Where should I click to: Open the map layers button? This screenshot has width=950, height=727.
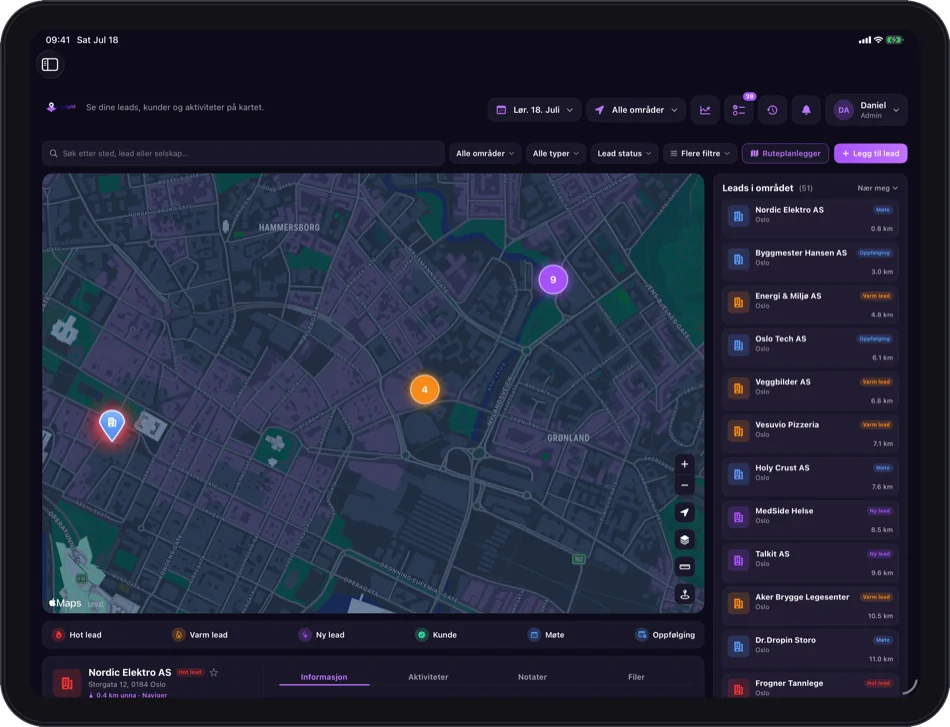(685, 540)
